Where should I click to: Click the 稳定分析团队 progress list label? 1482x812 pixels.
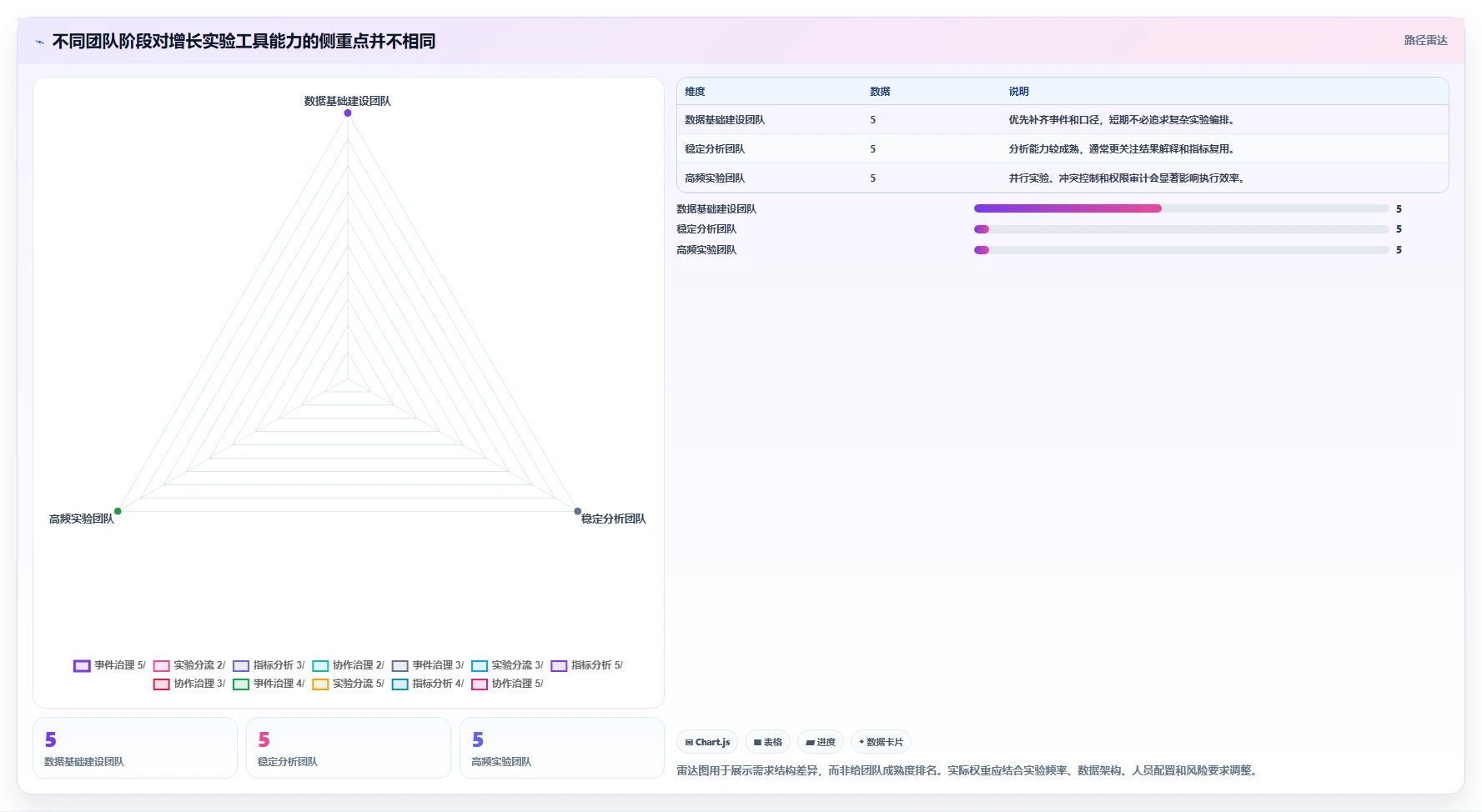pos(706,229)
